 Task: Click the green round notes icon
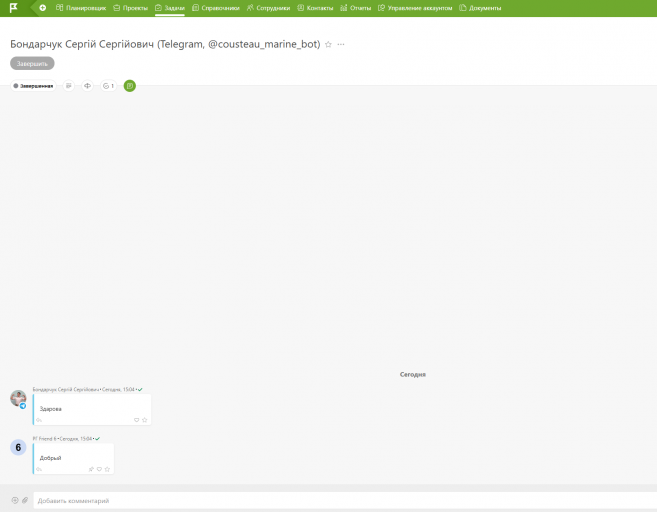pyautogui.click(x=130, y=86)
